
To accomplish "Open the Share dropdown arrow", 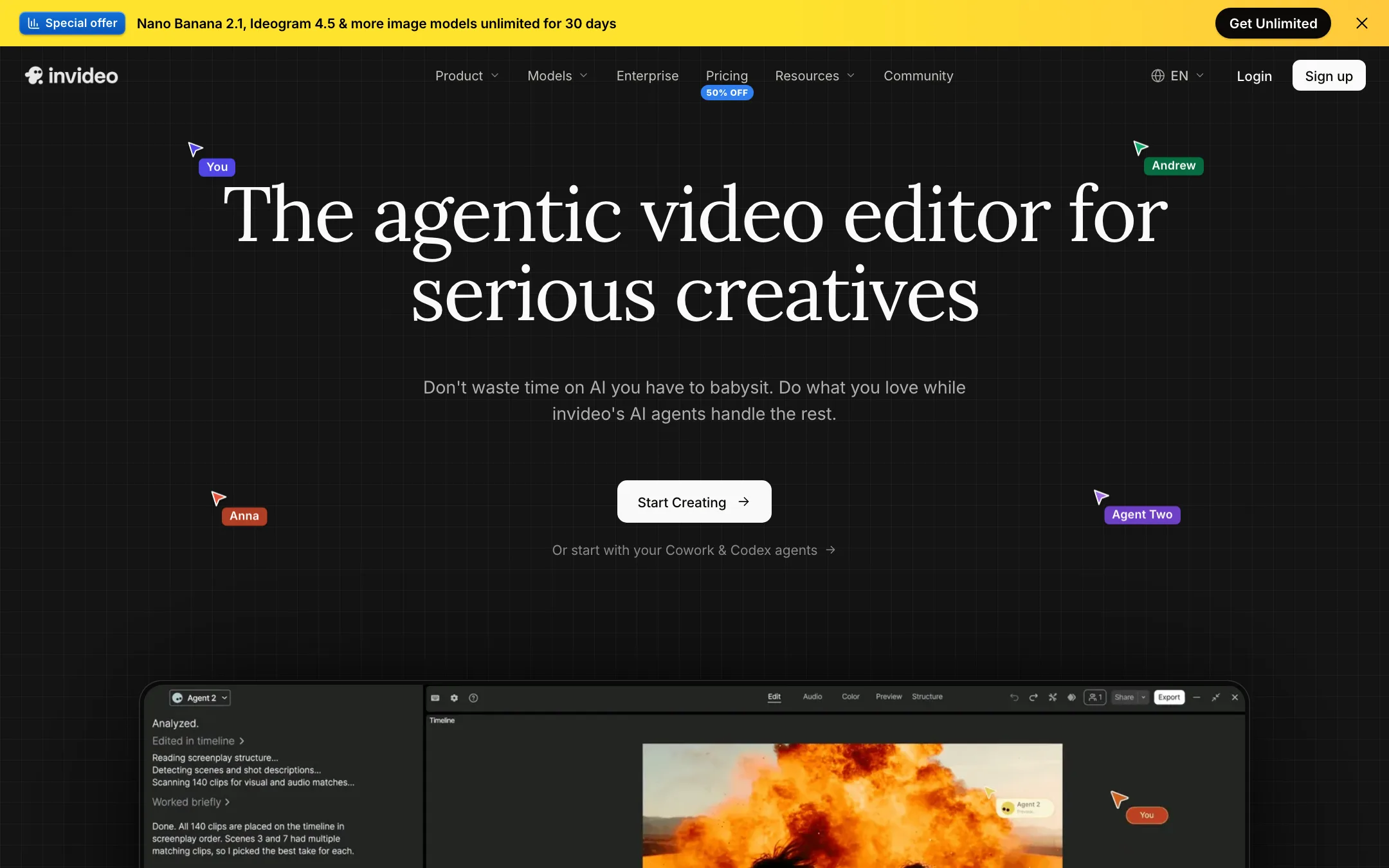I will [1143, 697].
